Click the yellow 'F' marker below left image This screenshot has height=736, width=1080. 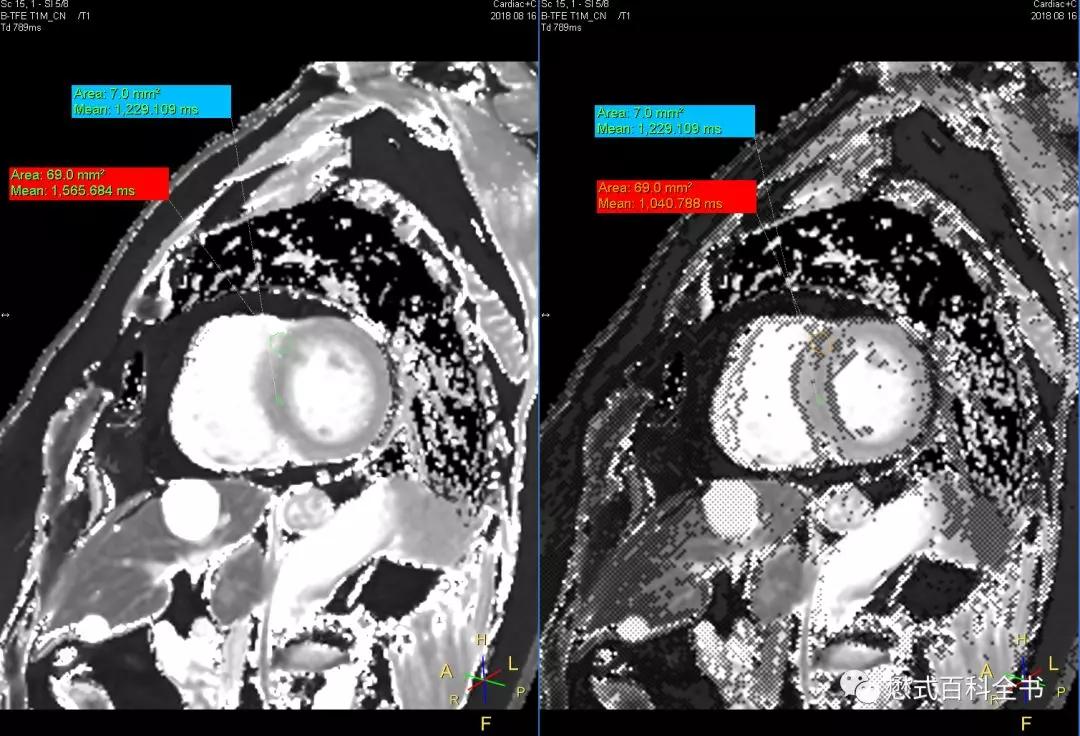click(486, 724)
